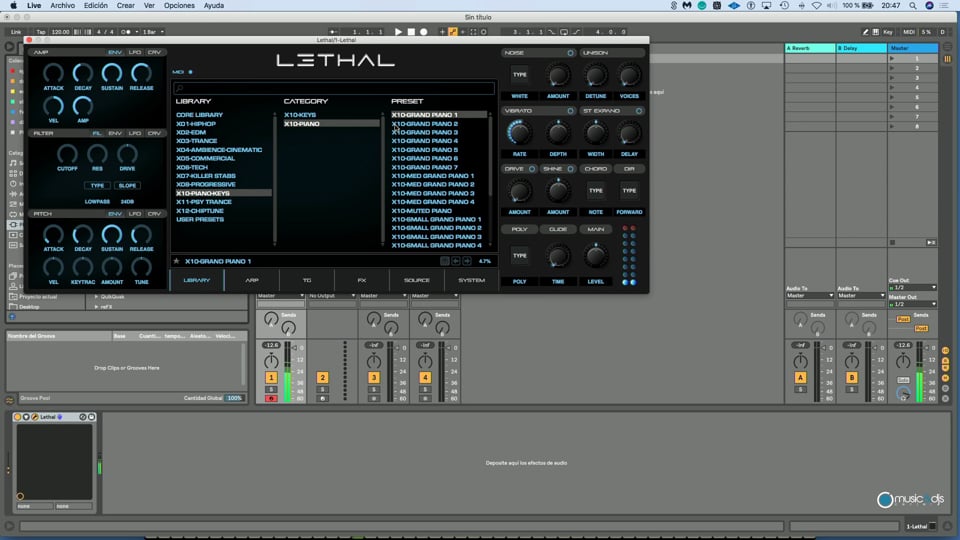Click filter TYPE button
The width and height of the screenshot is (960, 540).
coord(97,186)
